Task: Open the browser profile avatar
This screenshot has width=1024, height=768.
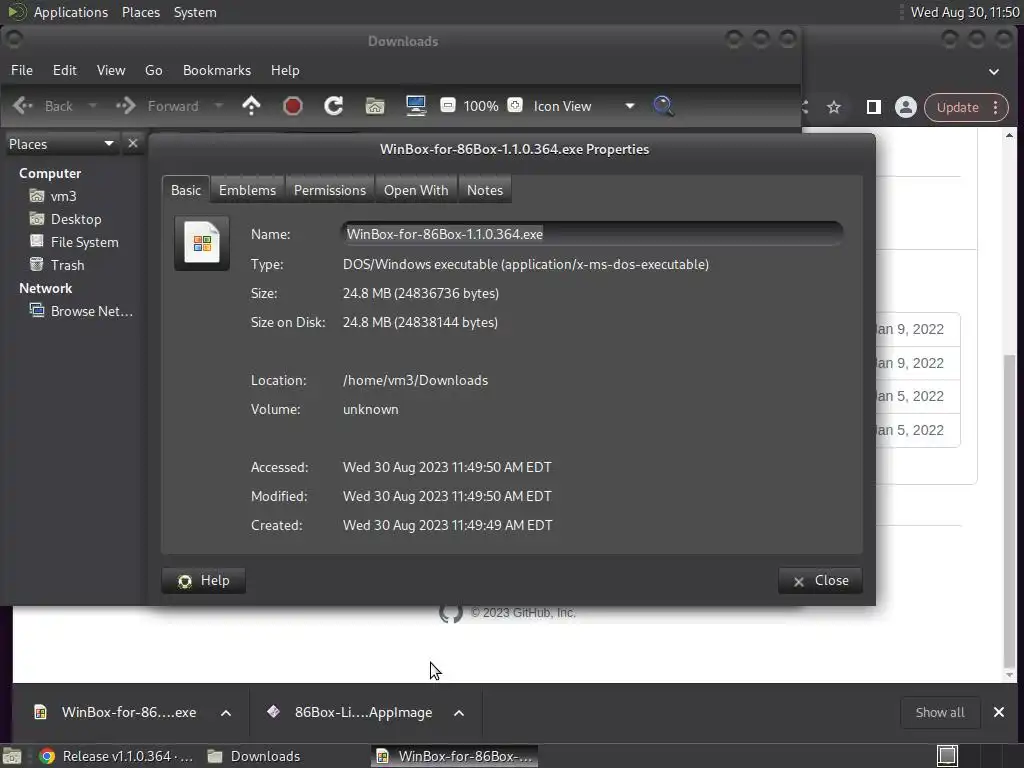Action: [906, 107]
